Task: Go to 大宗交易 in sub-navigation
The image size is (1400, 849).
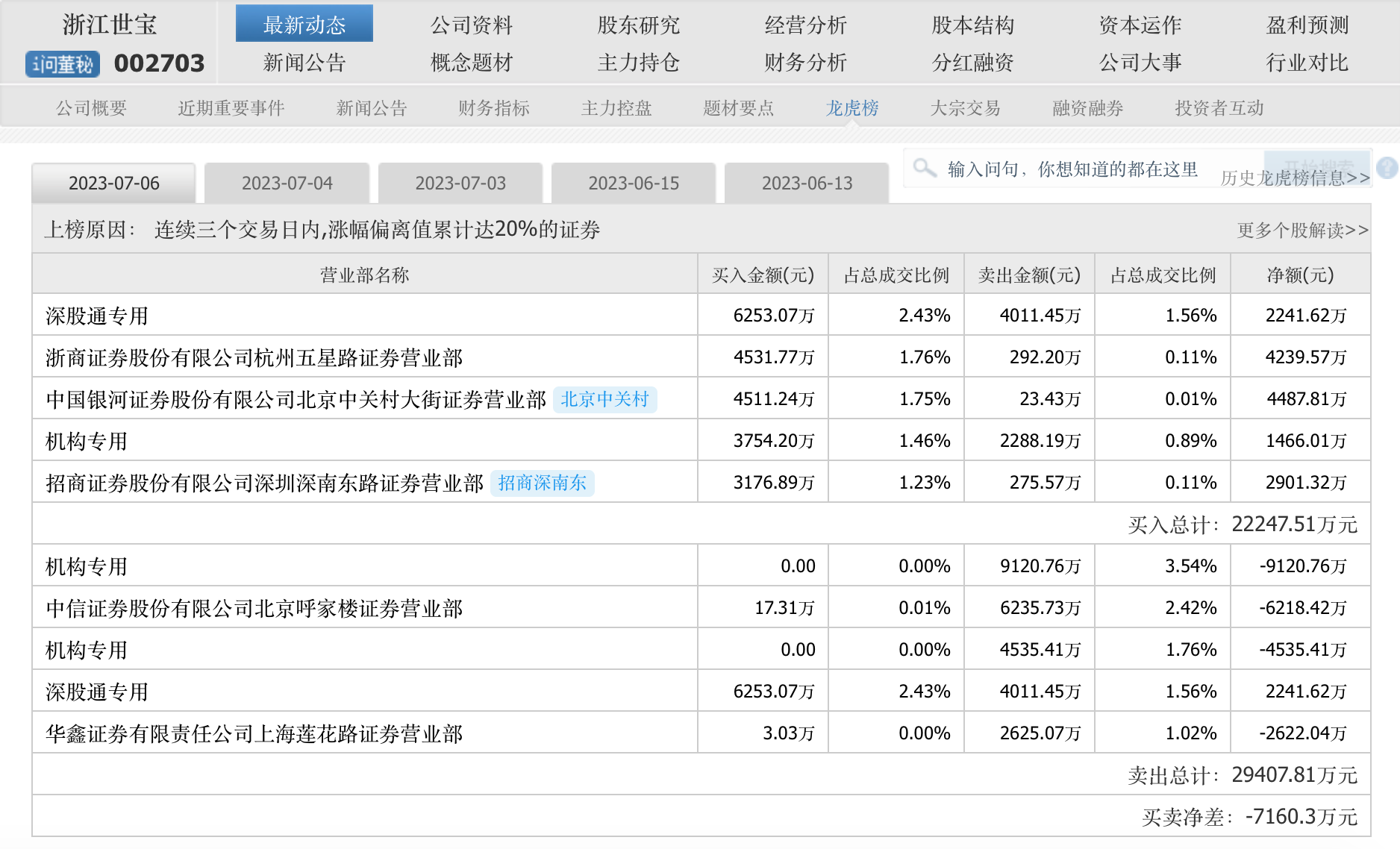Action: pyautogui.click(x=964, y=109)
